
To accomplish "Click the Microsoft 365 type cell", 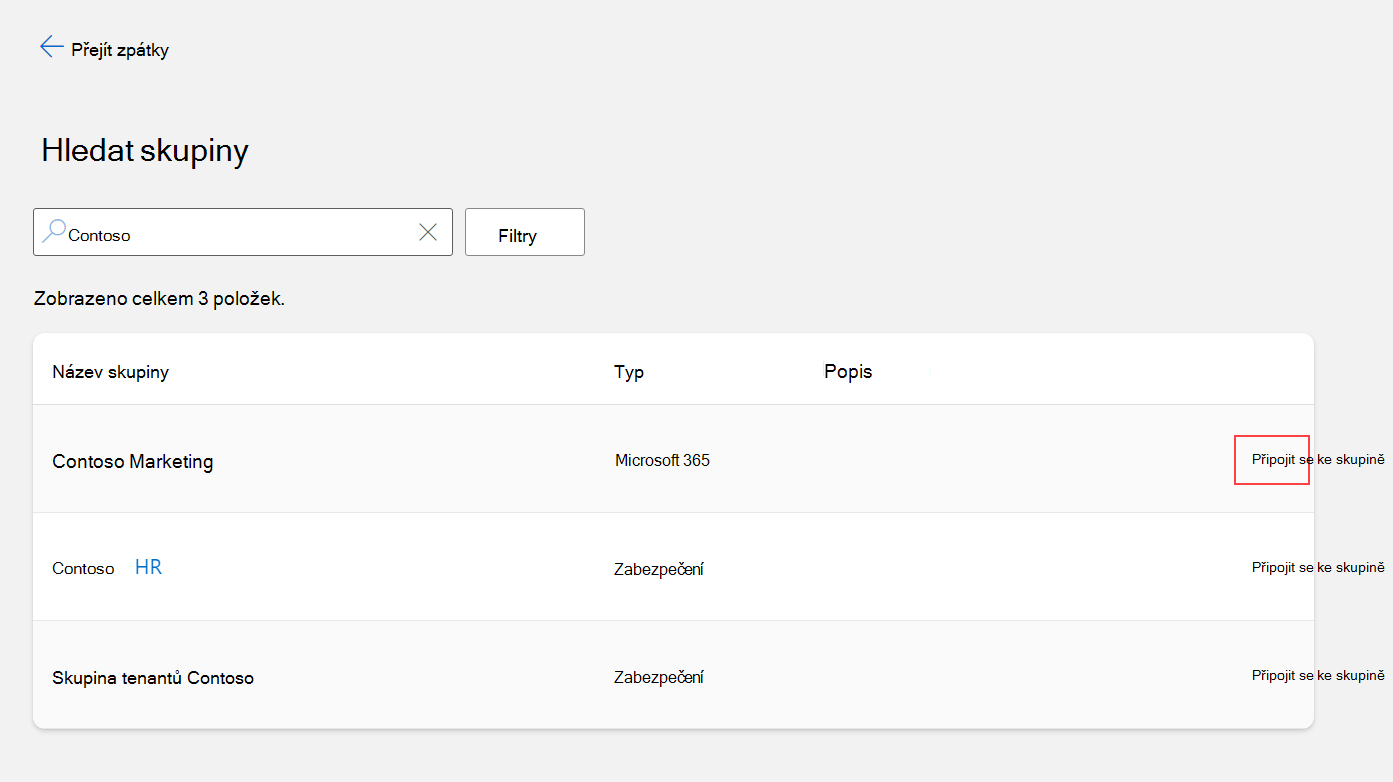I will click(x=662, y=460).
